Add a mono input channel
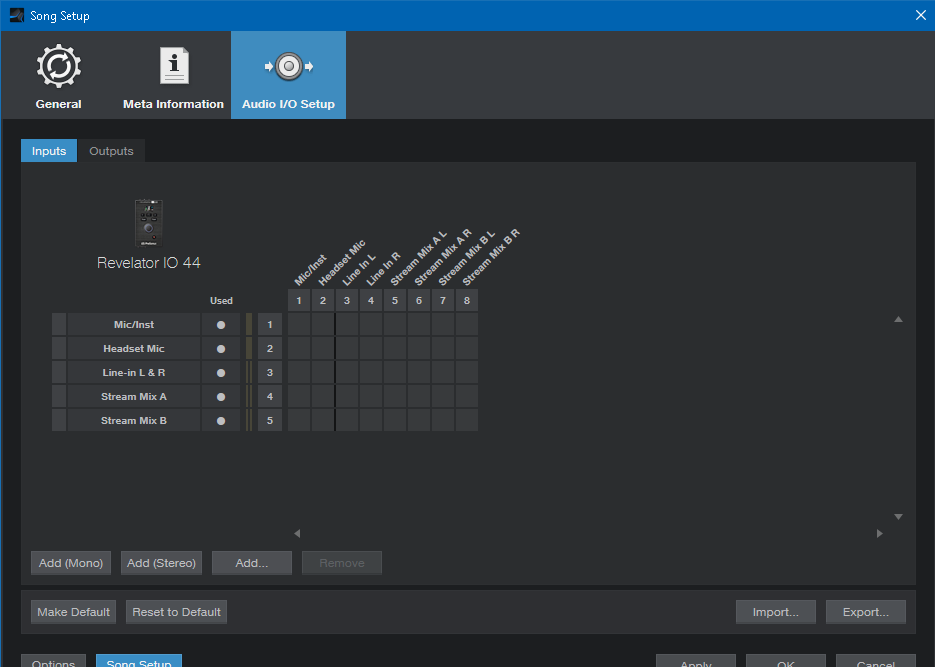The image size is (935, 667). click(71, 563)
